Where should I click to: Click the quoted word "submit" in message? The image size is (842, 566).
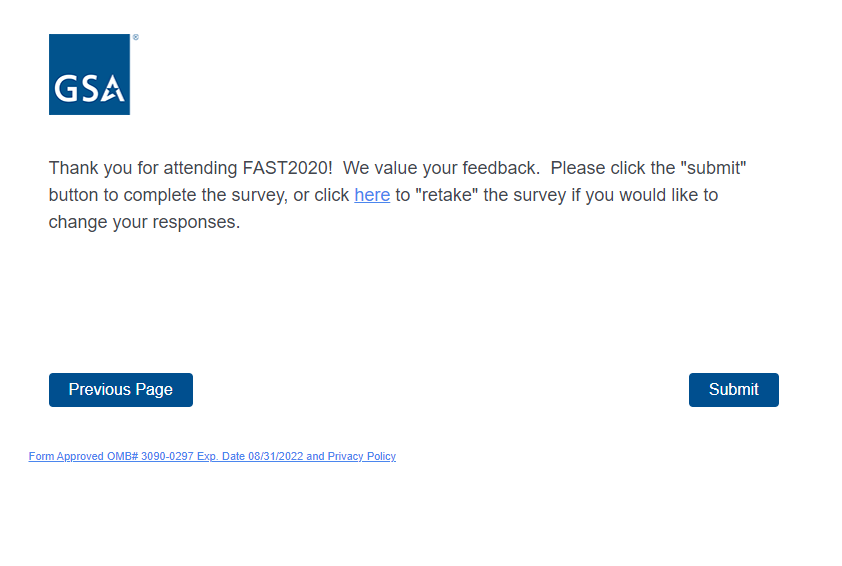click(x=713, y=168)
